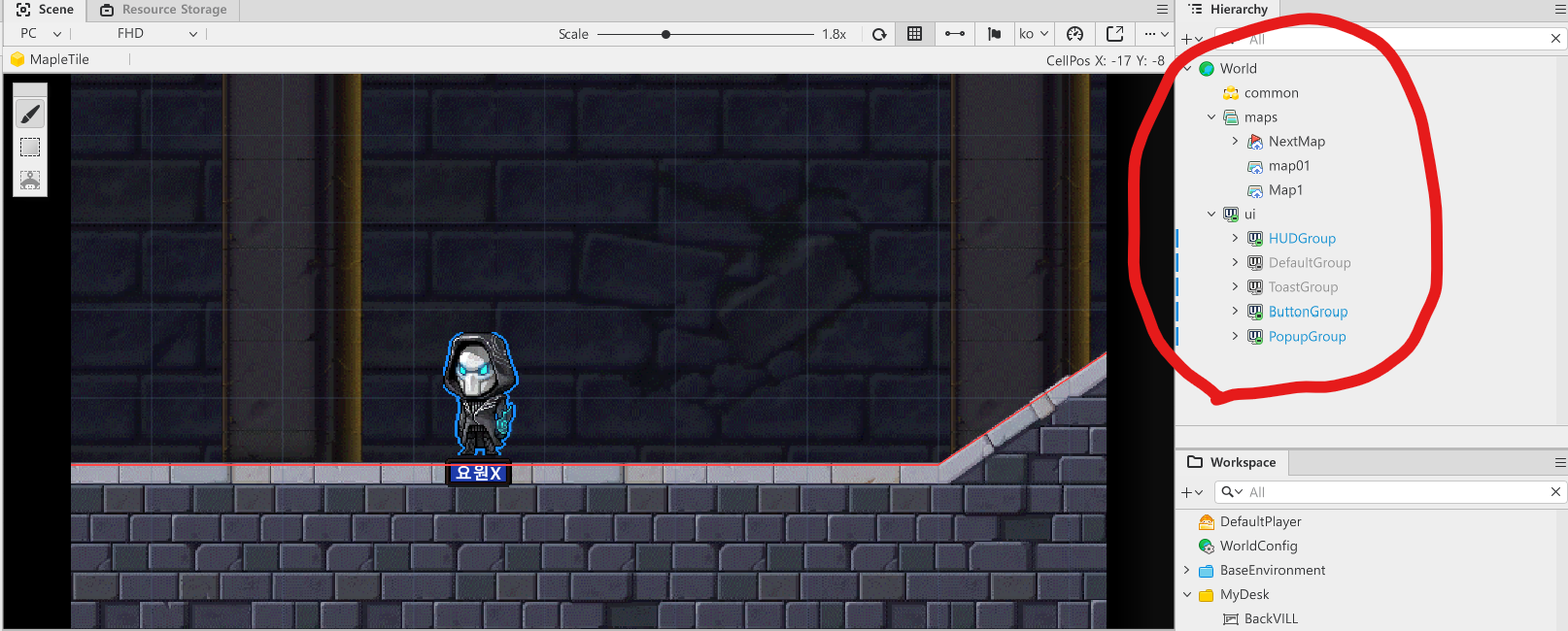The image size is (1568, 631).
Task: Click the flag icon in scene toolbar
Action: click(994, 34)
